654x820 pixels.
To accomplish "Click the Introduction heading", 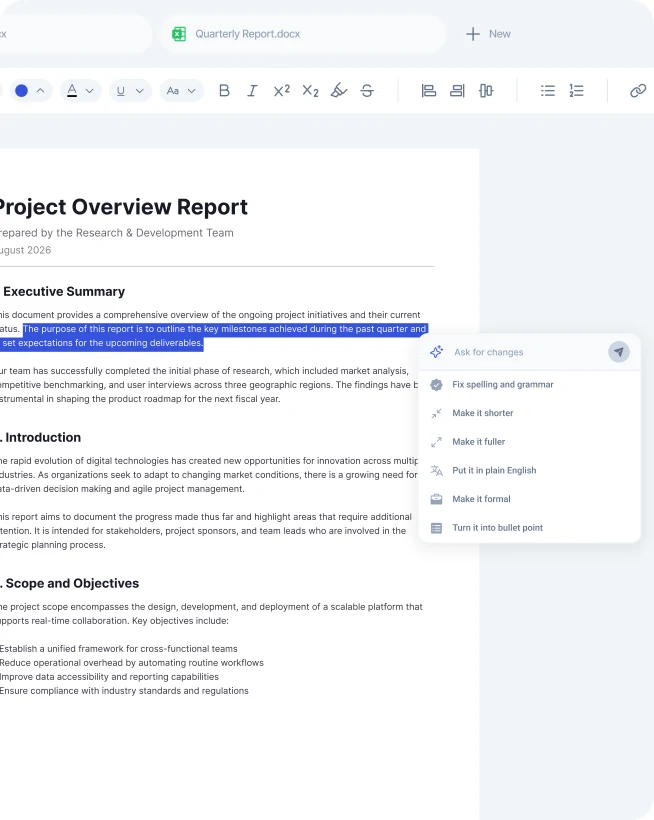I will click(43, 437).
